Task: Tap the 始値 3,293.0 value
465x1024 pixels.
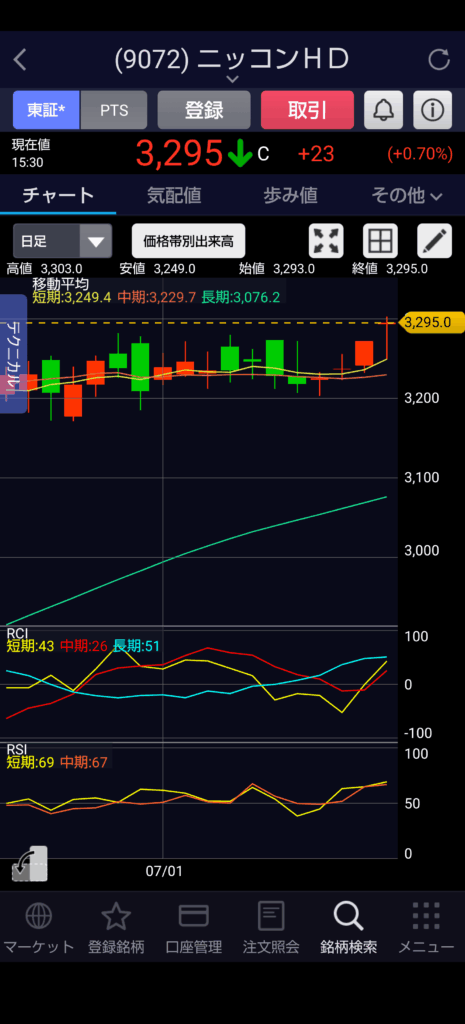Action: [x=276, y=268]
